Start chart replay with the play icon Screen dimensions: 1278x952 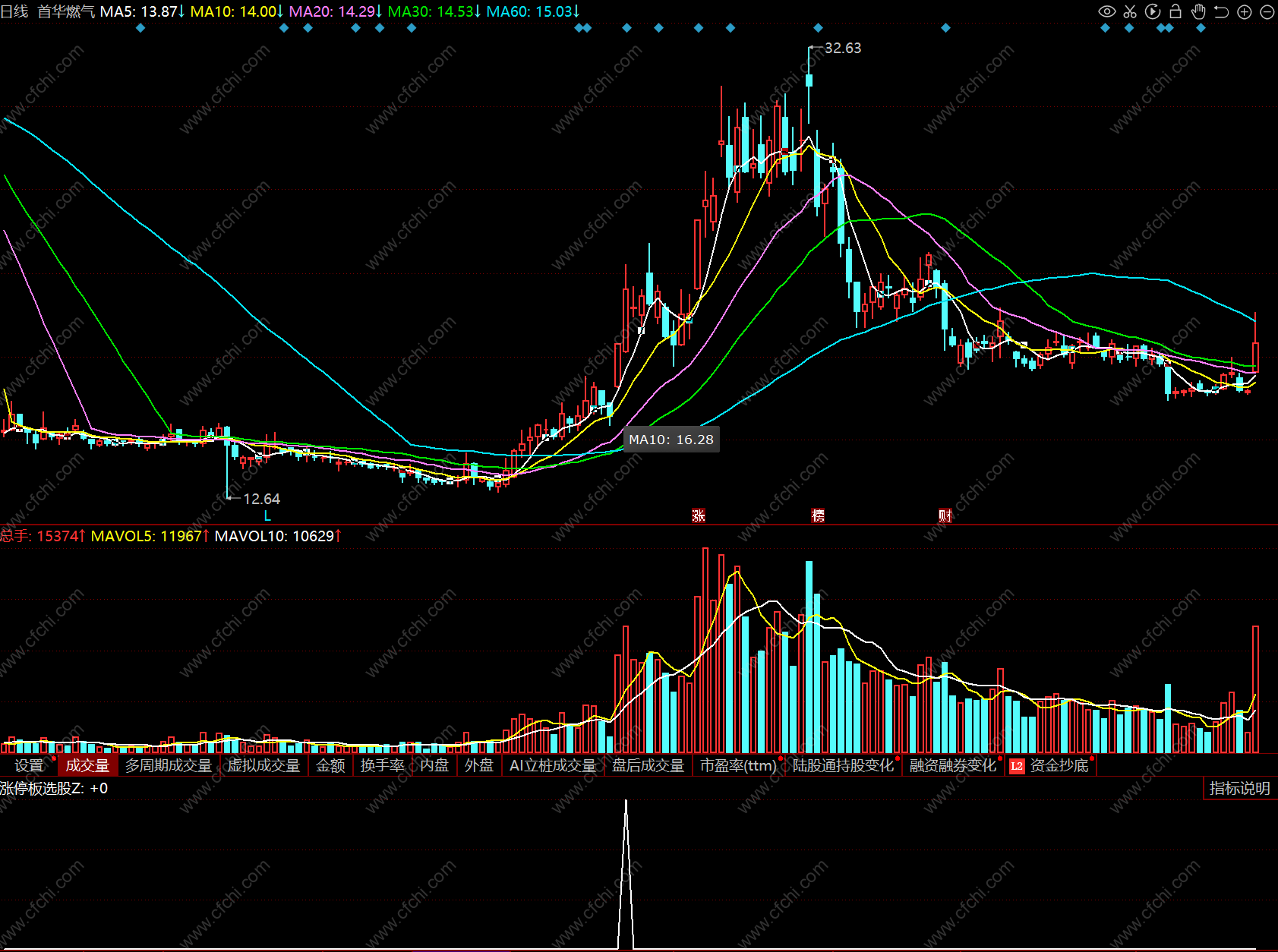(x=1153, y=11)
